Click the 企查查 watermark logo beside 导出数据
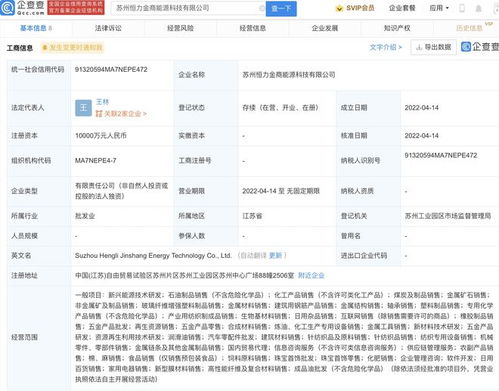This screenshot has width=499, height=391. click(x=480, y=47)
